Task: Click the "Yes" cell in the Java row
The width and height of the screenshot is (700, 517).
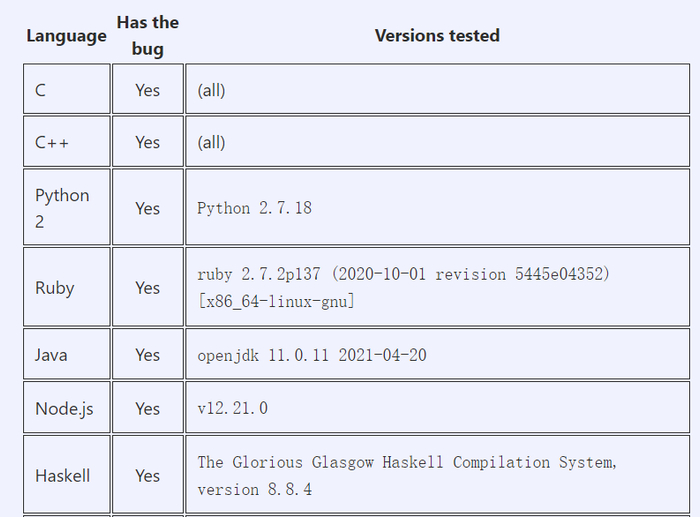Action: click(147, 355)
